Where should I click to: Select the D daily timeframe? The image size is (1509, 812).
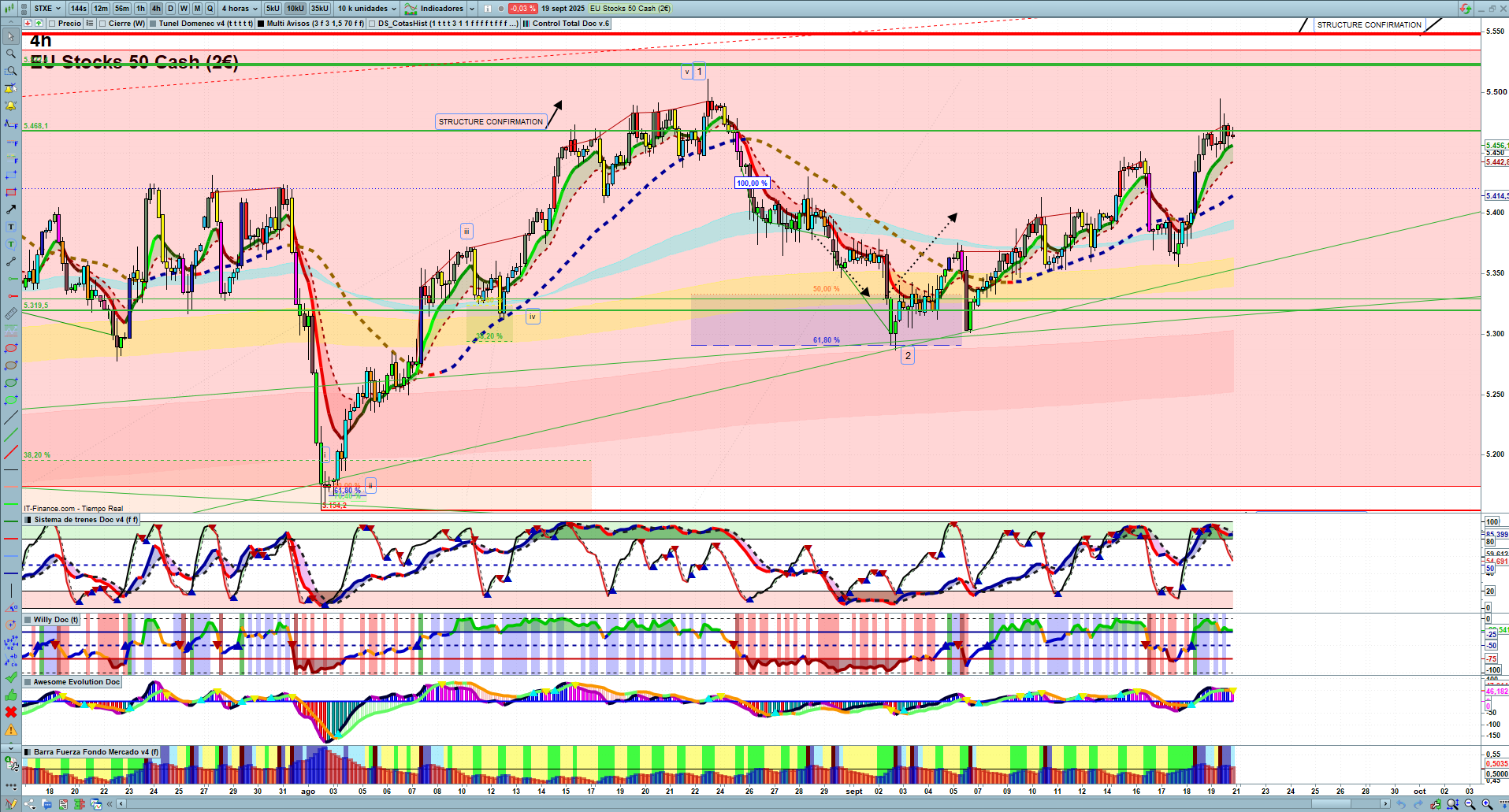click(x=170, y=9)
